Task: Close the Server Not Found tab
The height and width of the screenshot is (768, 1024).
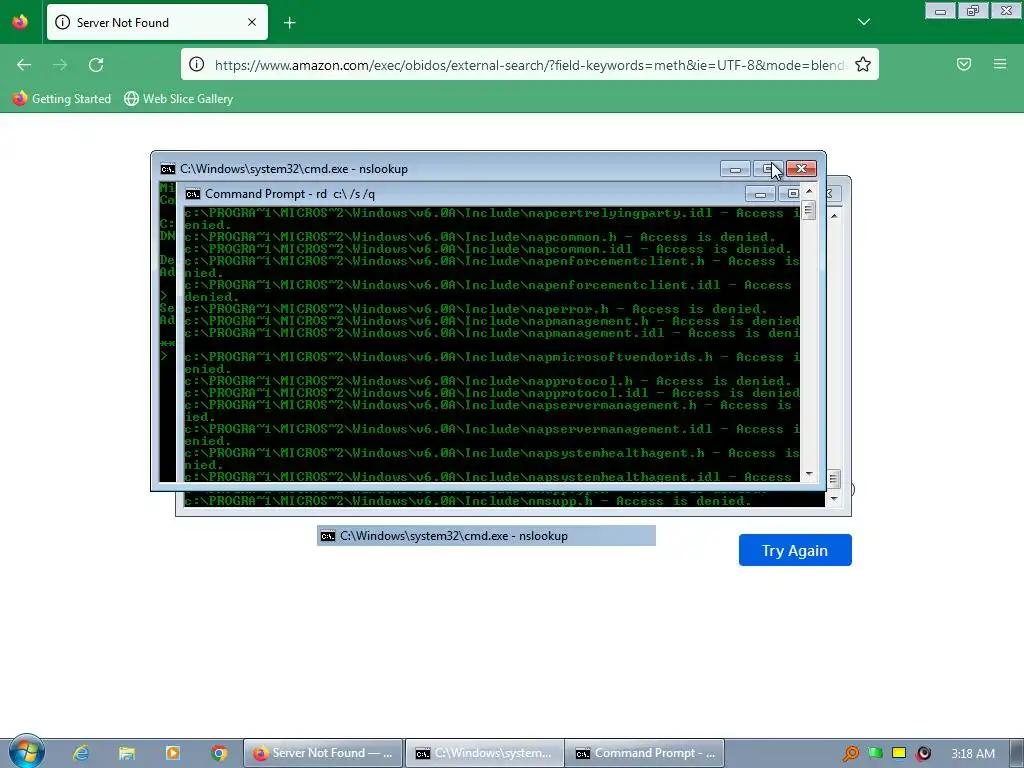Action: point(251,22)
